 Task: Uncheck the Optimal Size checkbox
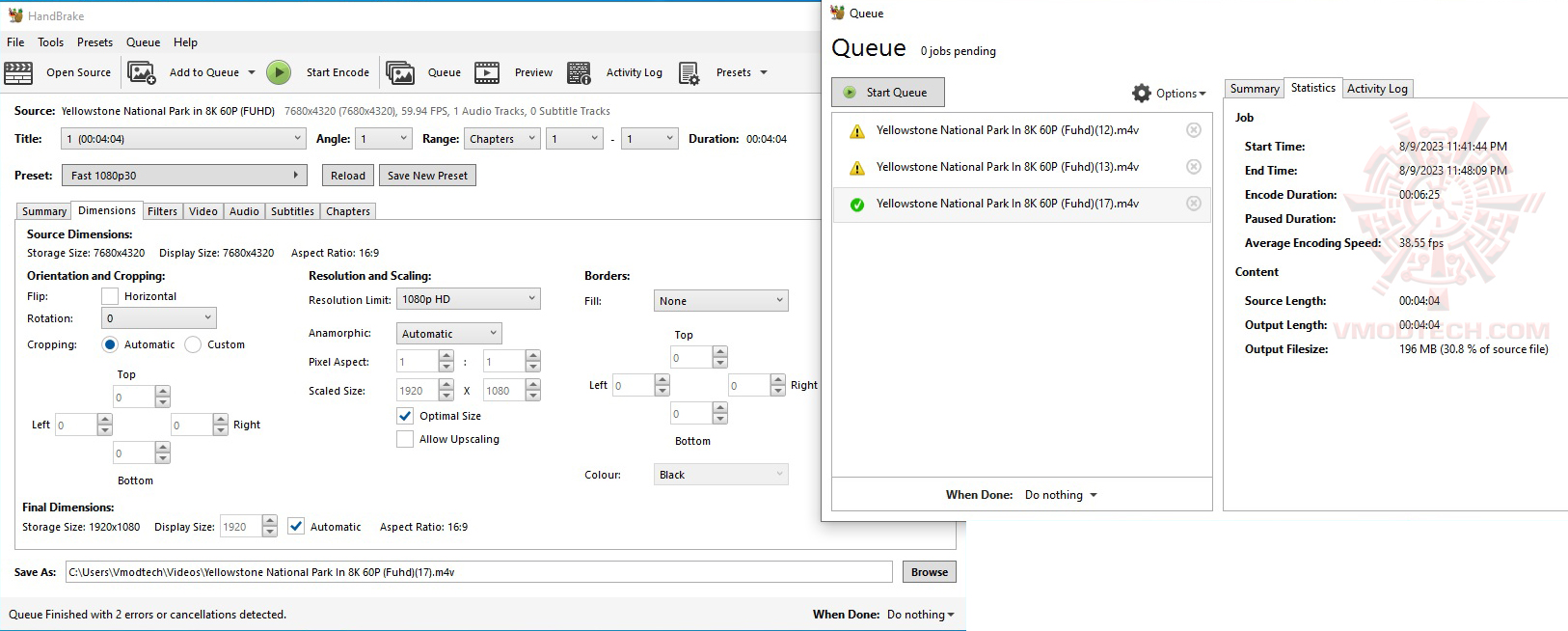(405, 416)
